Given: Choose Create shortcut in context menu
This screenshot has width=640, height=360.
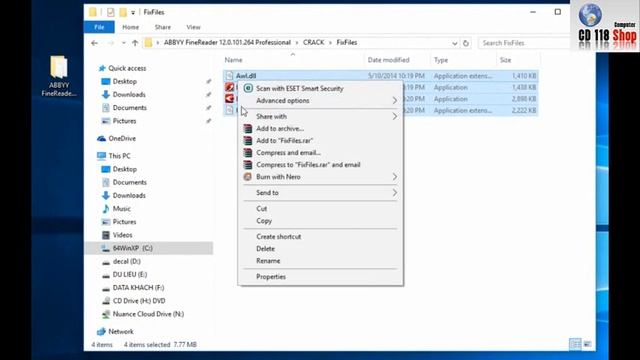Looking at the screenshot, I should [320, 237].
